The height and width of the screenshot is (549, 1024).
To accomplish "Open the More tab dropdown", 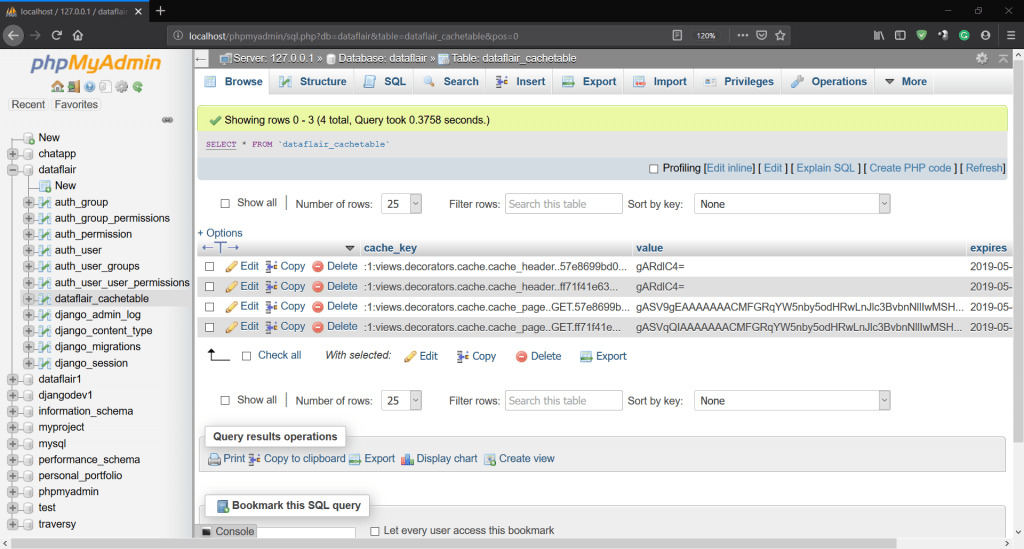I will pyautogui.click(x=906, y=82).
